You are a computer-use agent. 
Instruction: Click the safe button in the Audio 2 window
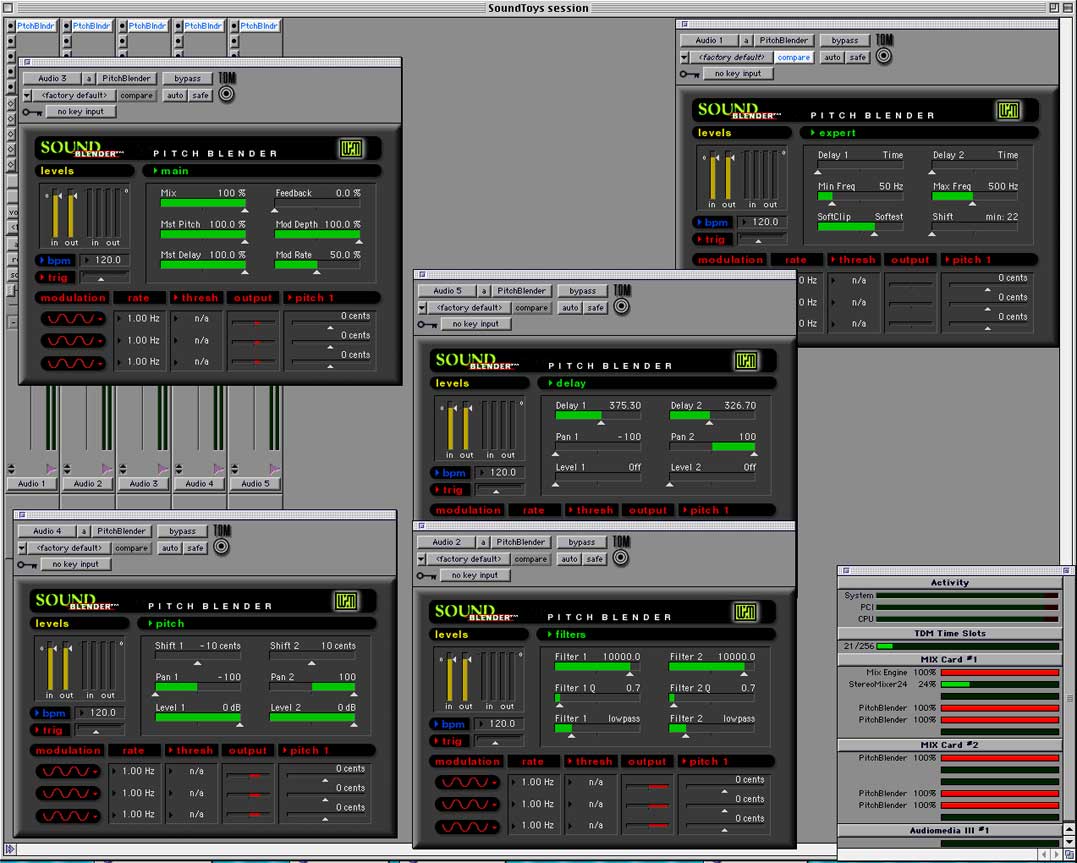tap(595, 559)
